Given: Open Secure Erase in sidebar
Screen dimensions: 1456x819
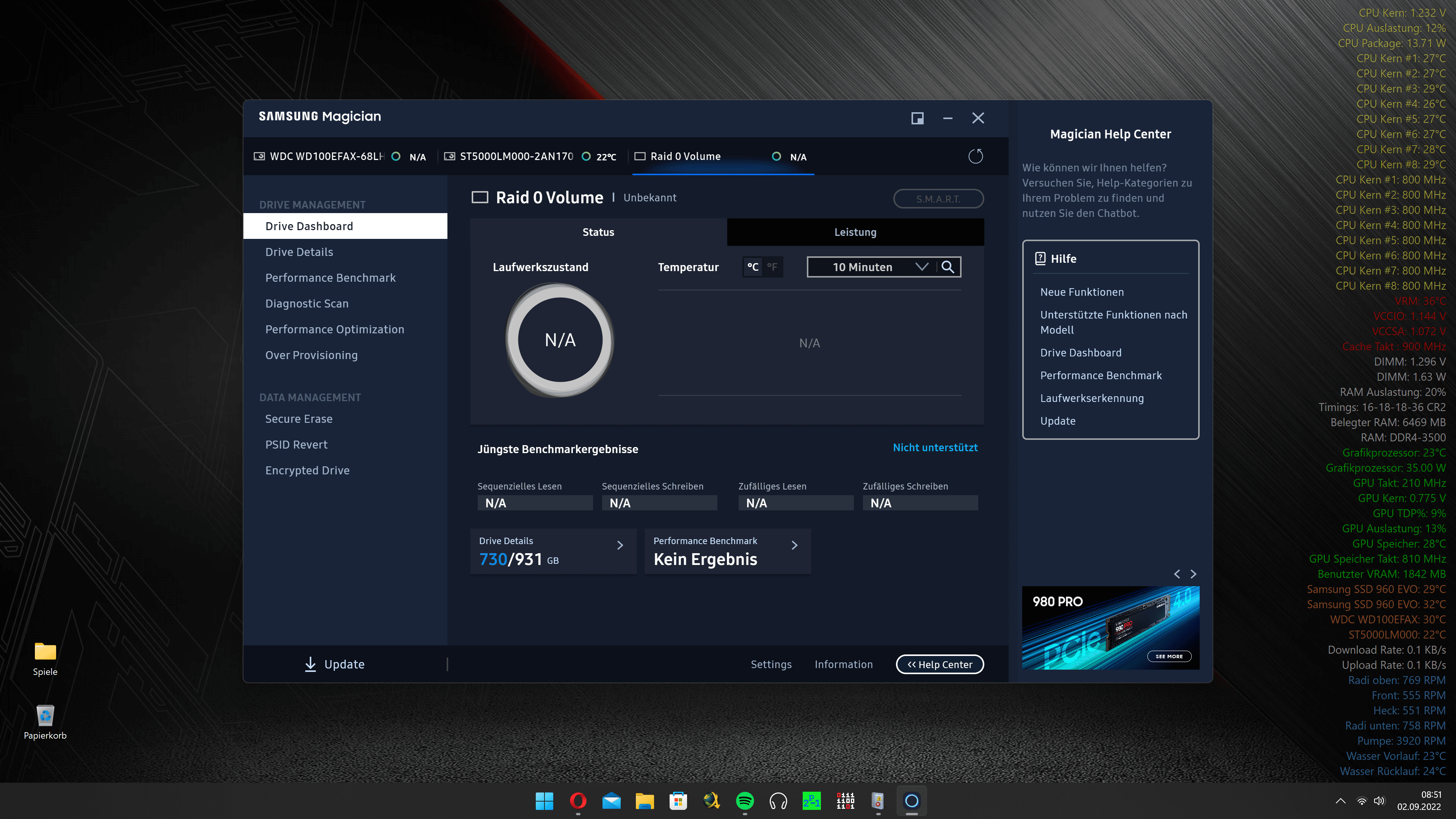Looking at the screenshot, I should 345,419.
